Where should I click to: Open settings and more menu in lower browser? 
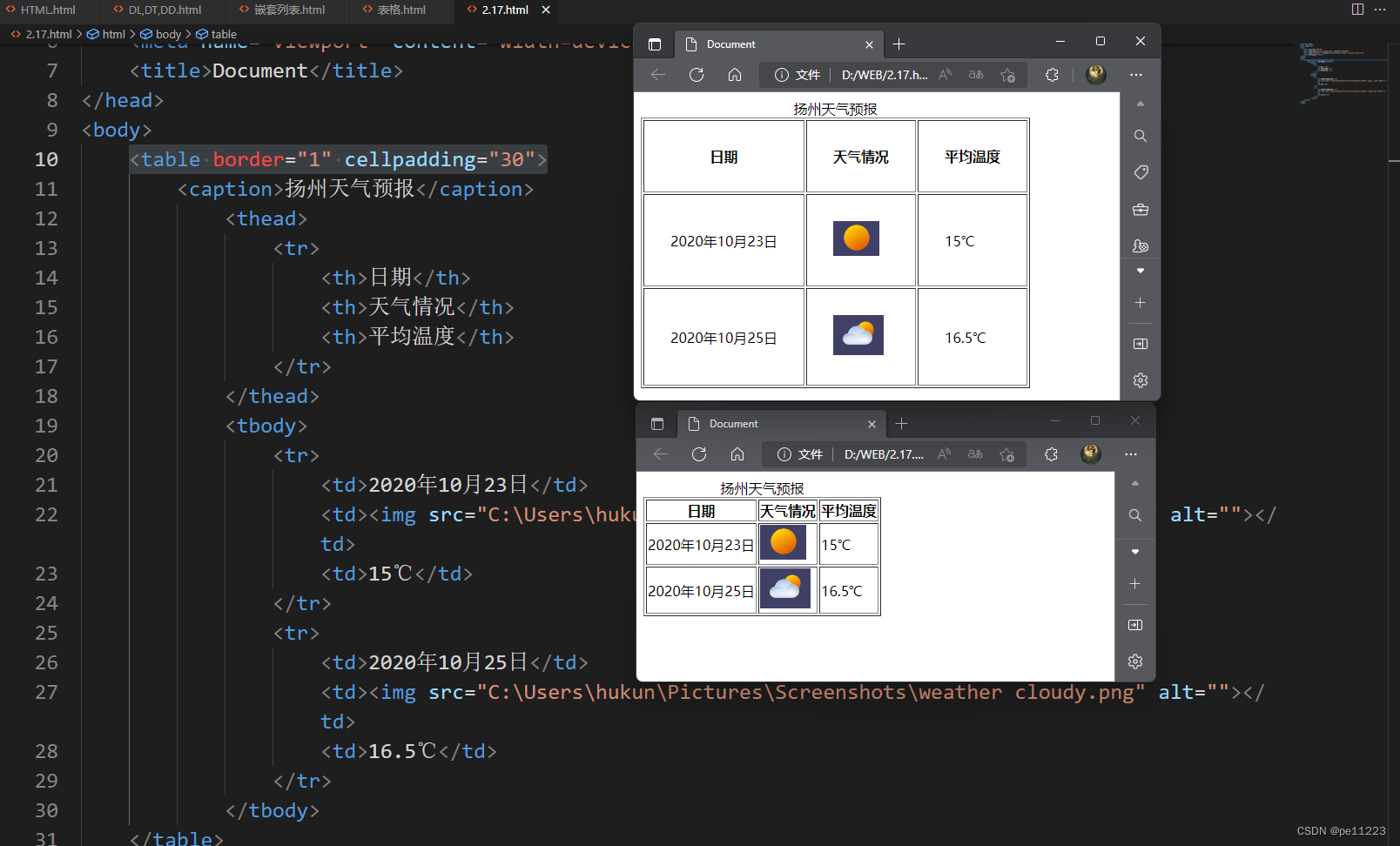(1131, 454)
